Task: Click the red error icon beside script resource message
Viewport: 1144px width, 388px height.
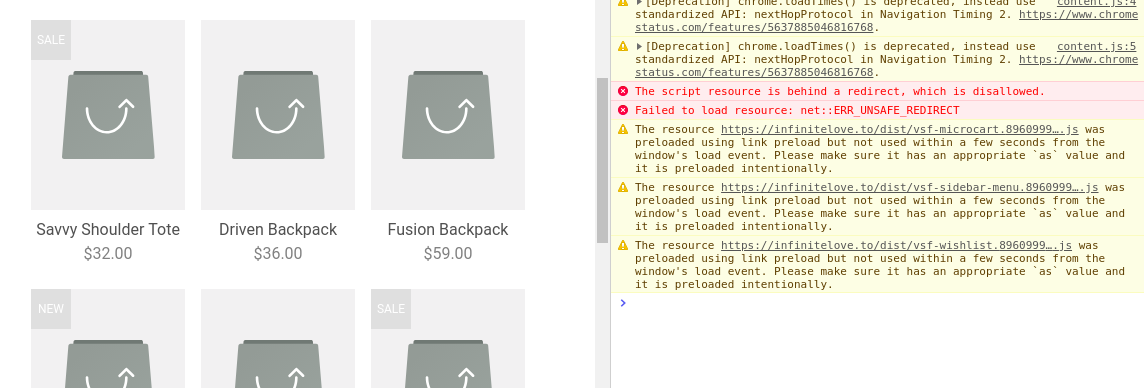Action: (x=622, y=91)
